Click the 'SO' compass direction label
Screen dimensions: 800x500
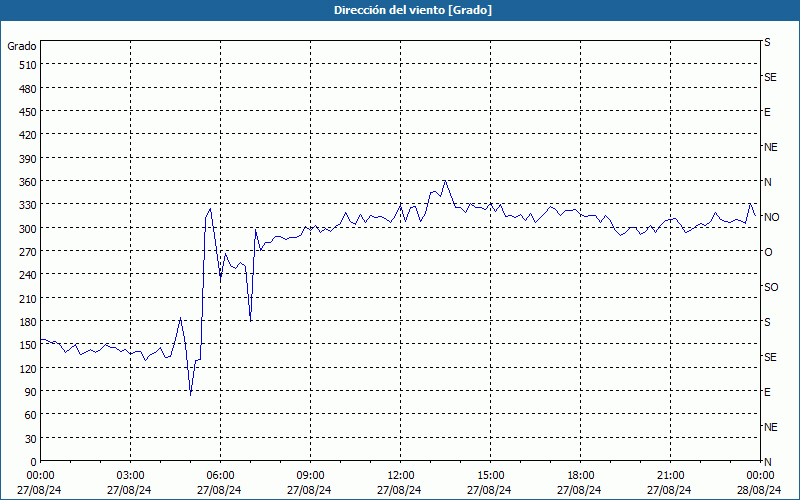coord(771,287)
